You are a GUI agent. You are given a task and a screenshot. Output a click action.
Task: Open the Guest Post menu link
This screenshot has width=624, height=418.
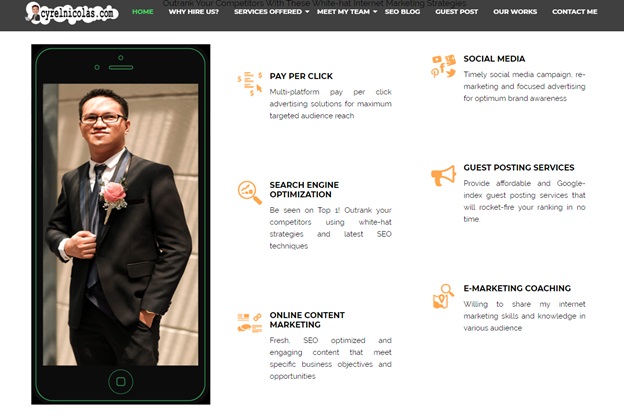(x=456, y=12)
